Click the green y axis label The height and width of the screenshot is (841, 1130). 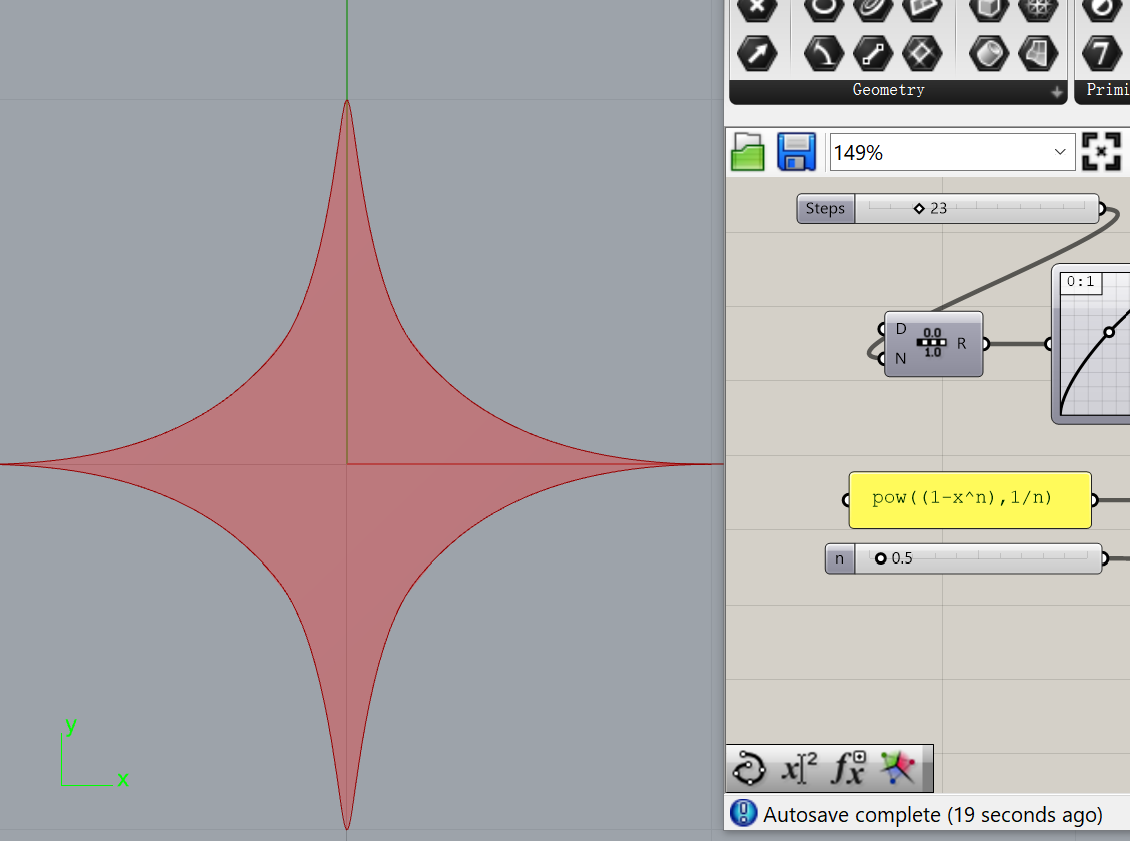pyautogui.click(x=71, y=725)
